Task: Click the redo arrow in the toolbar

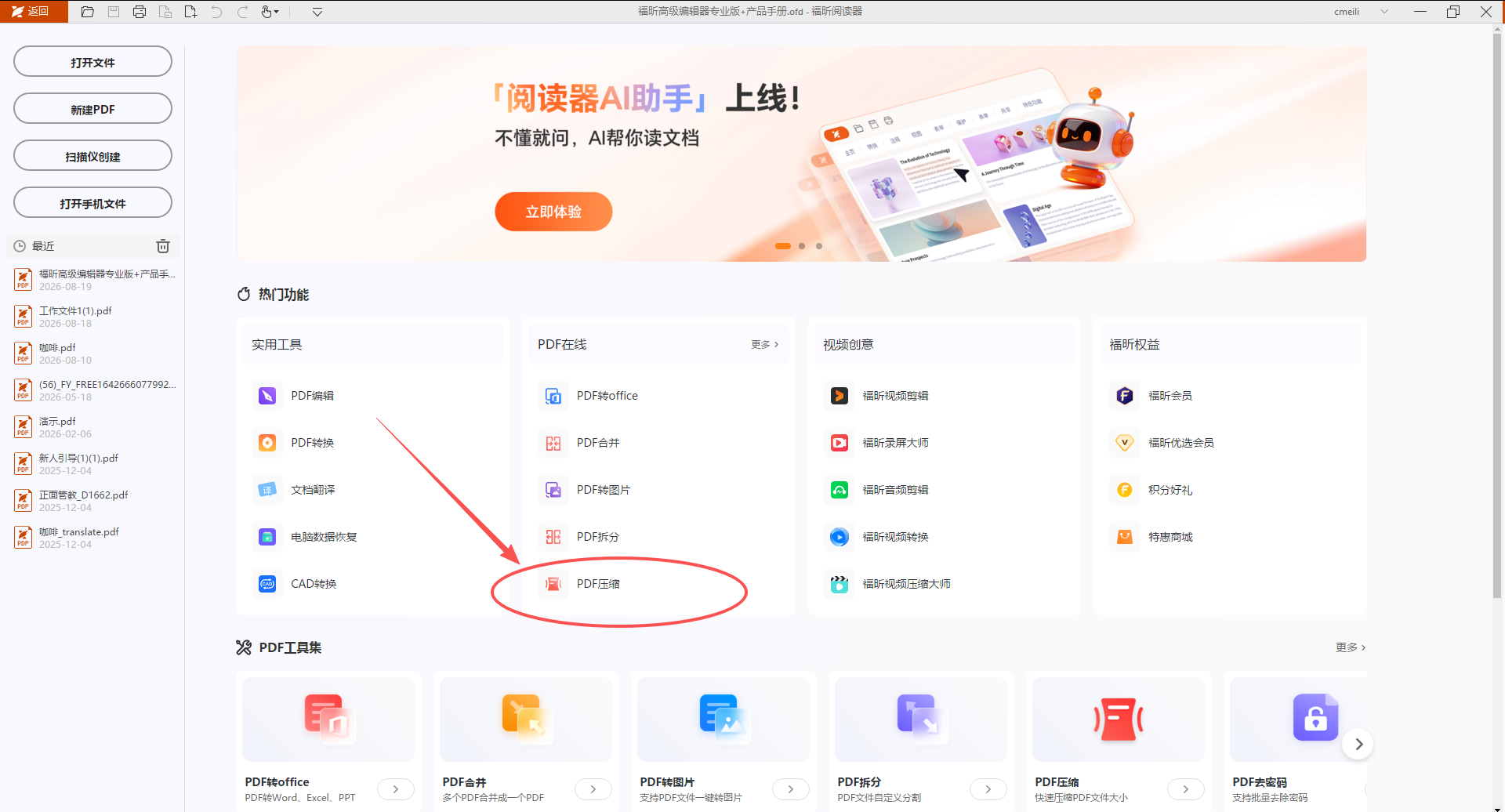Action: [x=242, y=12]
